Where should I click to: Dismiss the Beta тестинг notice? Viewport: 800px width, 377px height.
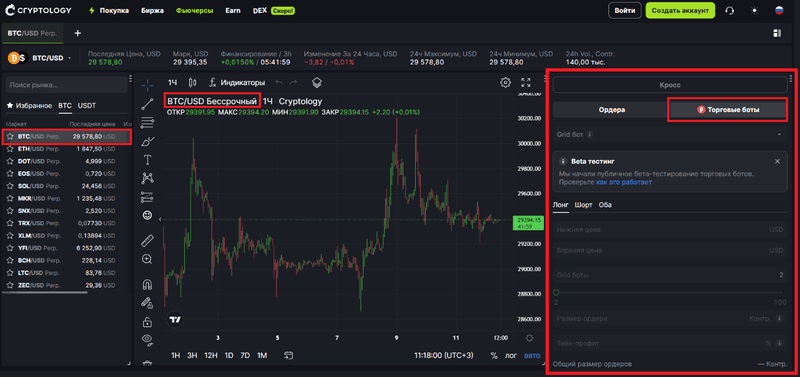(x=777, y=161)
